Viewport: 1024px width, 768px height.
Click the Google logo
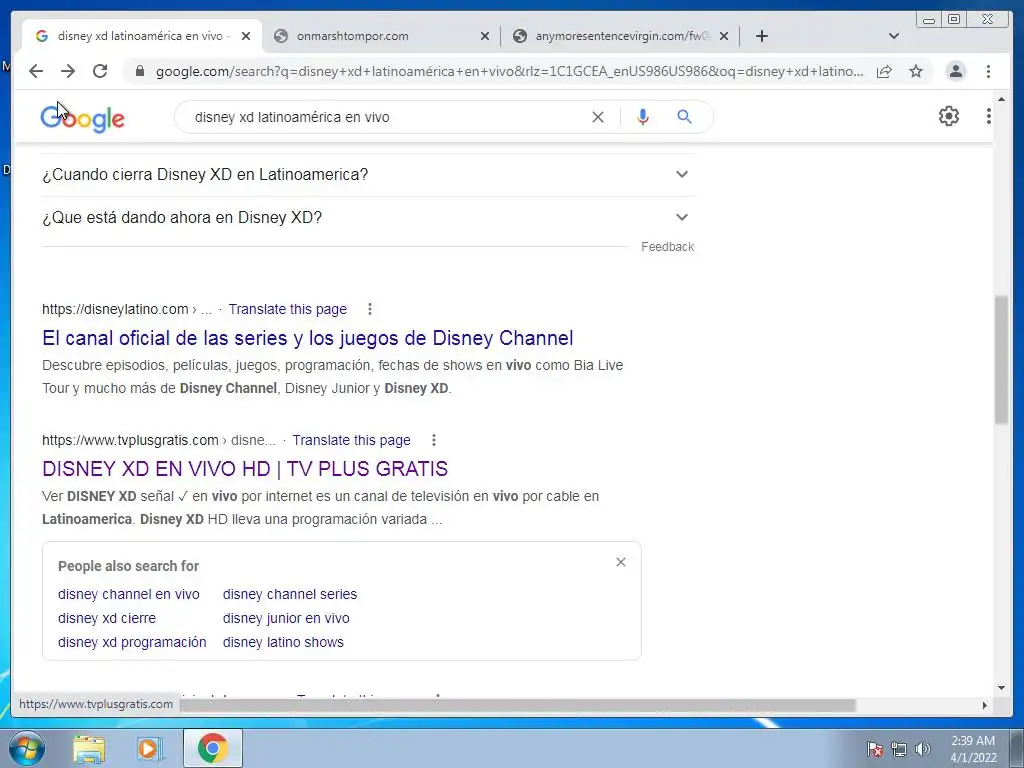coord(82,118)
